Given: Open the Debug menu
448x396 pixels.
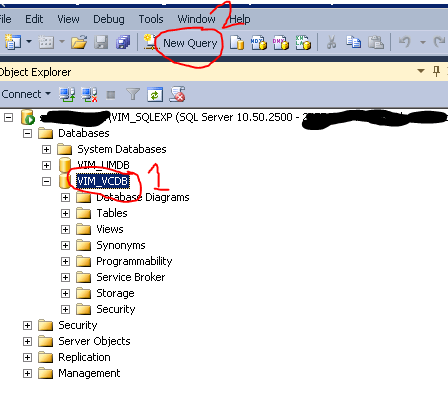Looking at the screenshot, I should coord(109,19).
